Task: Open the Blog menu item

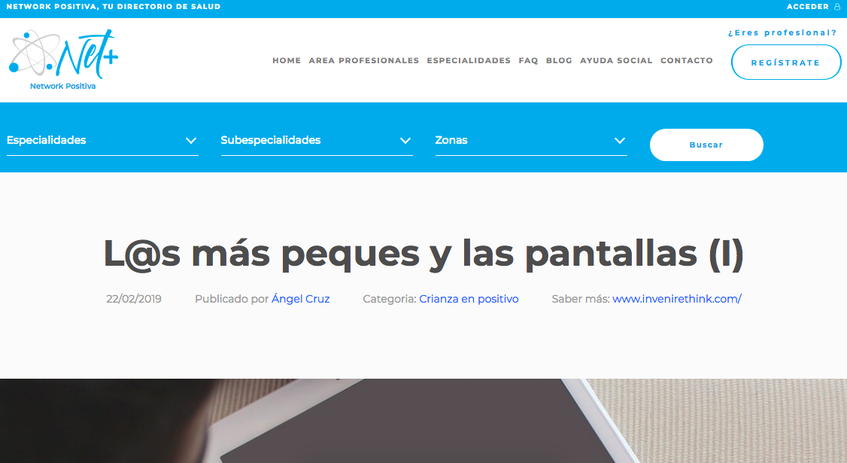Action: 559,61
